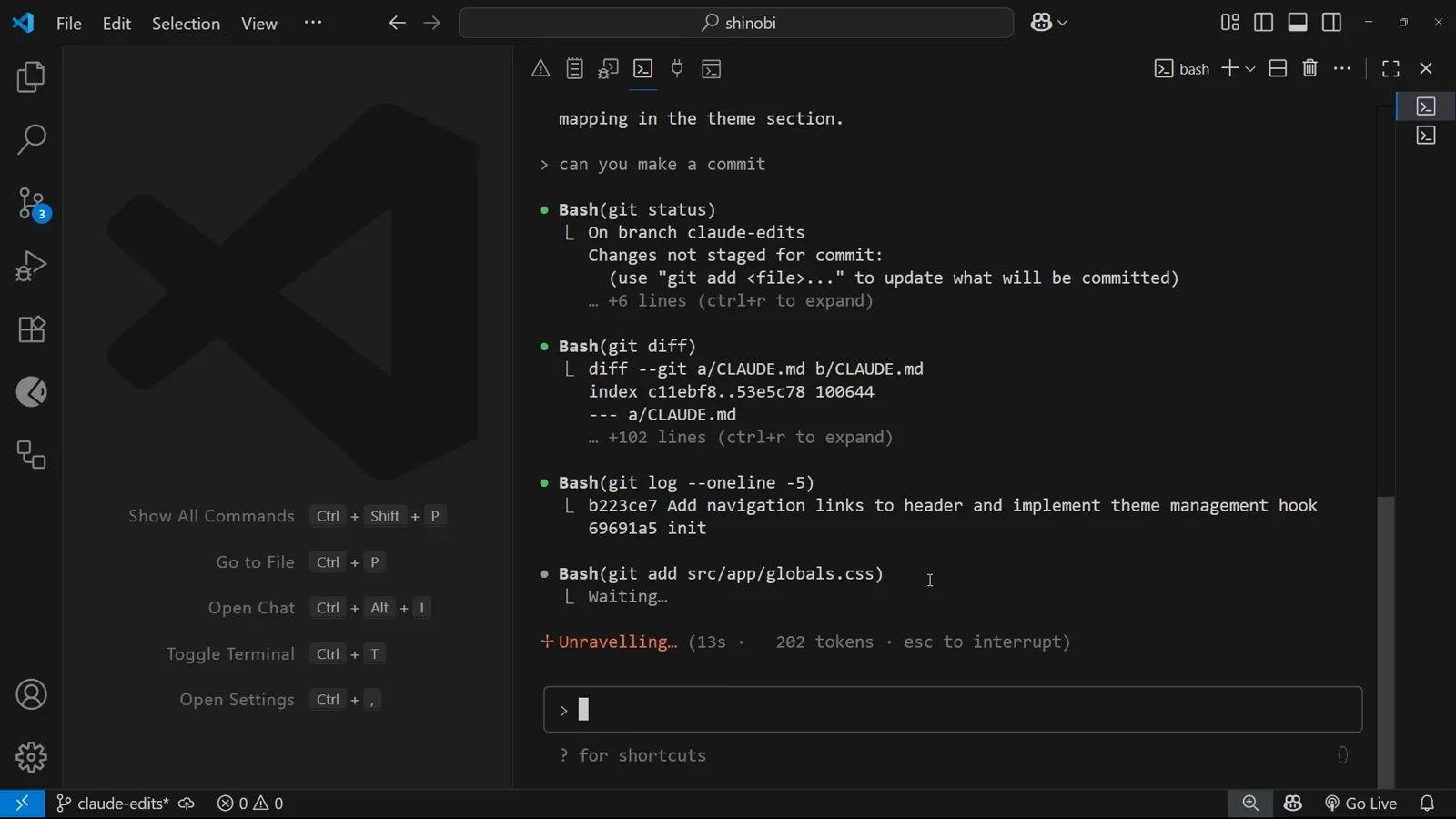Open the Copilot chat icon in title bar
This screenshot has height=819, width=1456.
(x=1041, y=23)
